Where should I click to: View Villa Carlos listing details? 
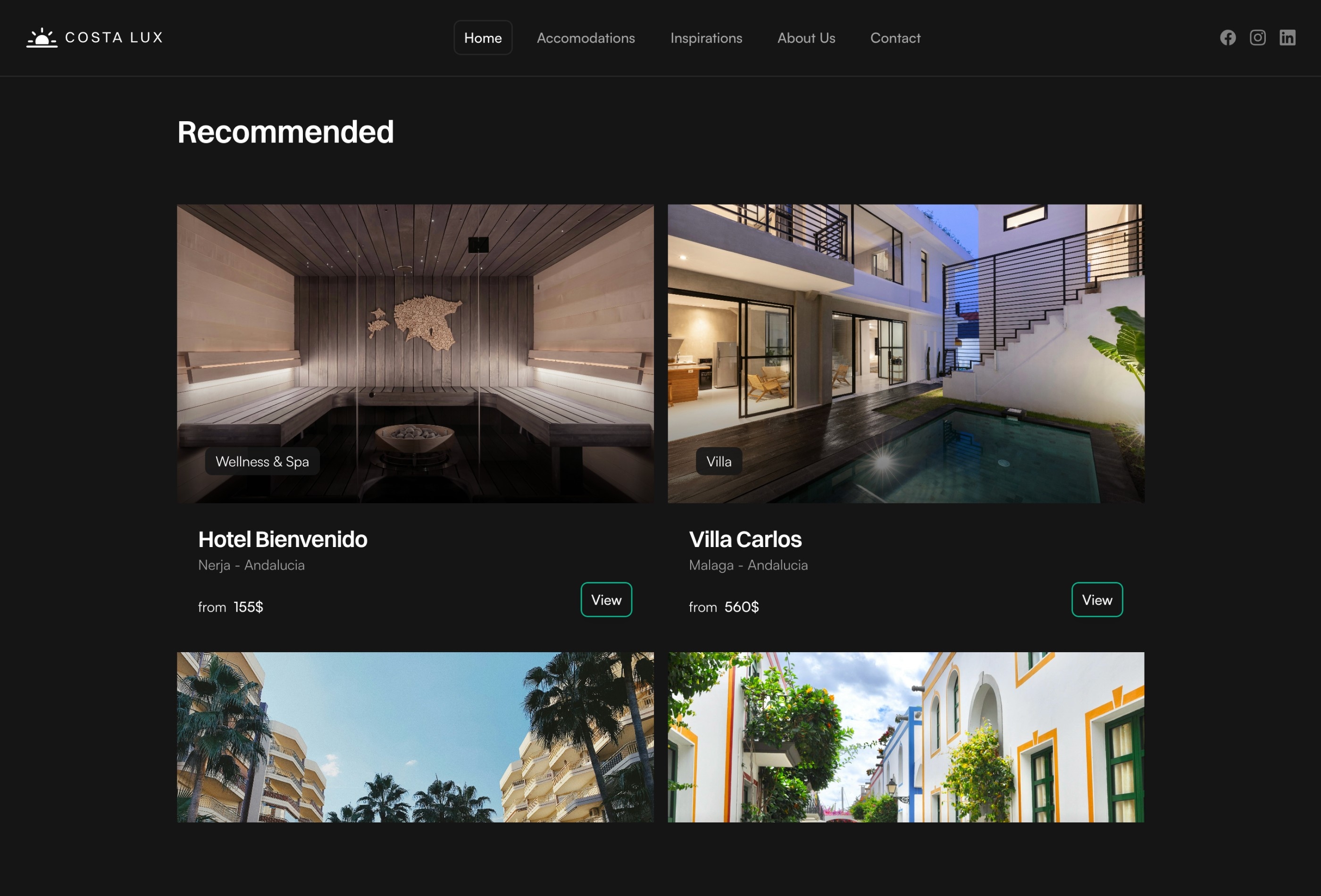click(1097, 600)
